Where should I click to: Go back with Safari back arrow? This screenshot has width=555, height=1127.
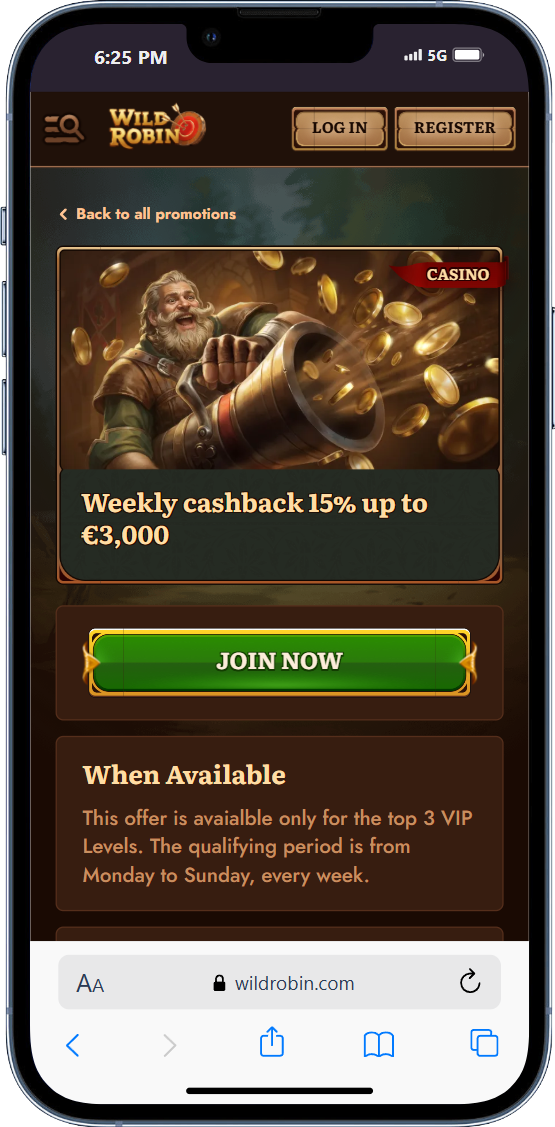72,1044
